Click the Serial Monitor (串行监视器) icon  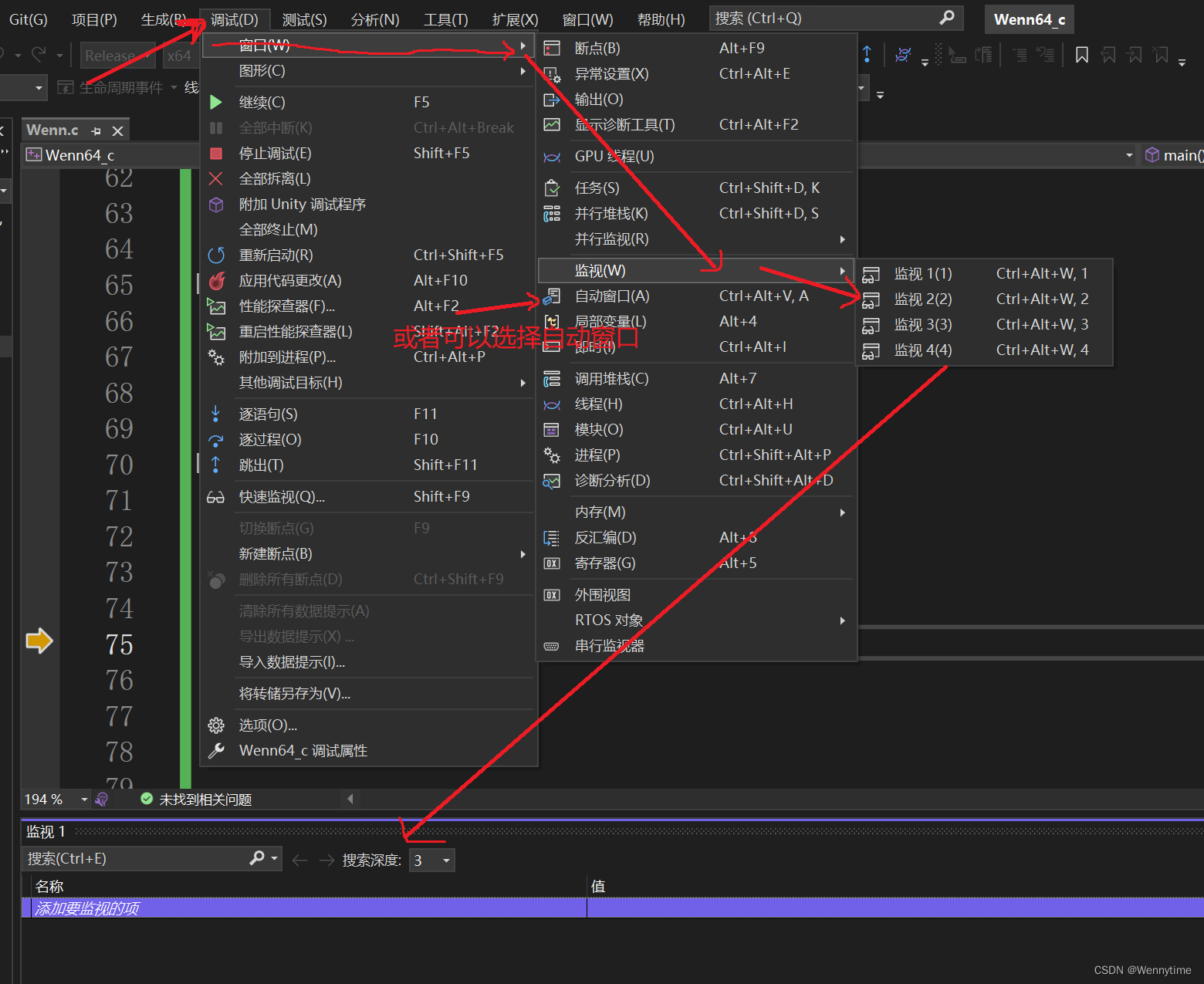552,646
